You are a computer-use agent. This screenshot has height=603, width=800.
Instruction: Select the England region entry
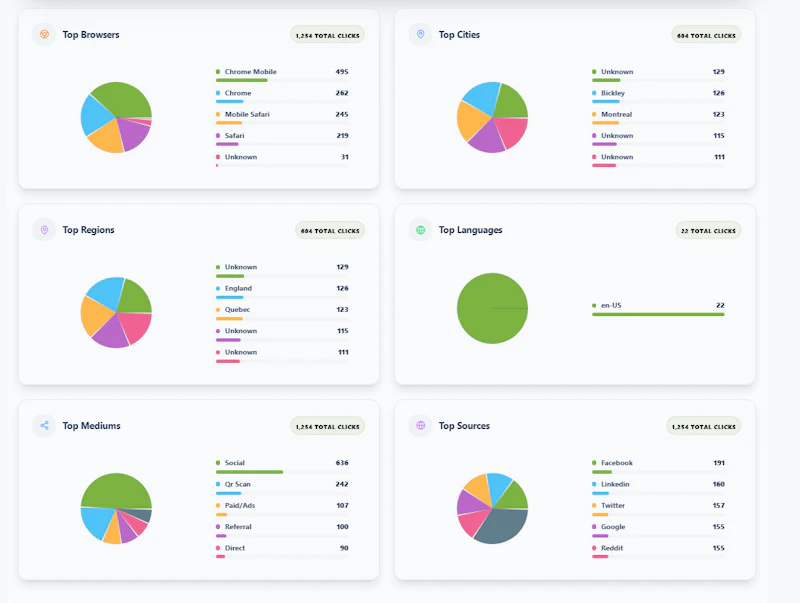[282, 292]
